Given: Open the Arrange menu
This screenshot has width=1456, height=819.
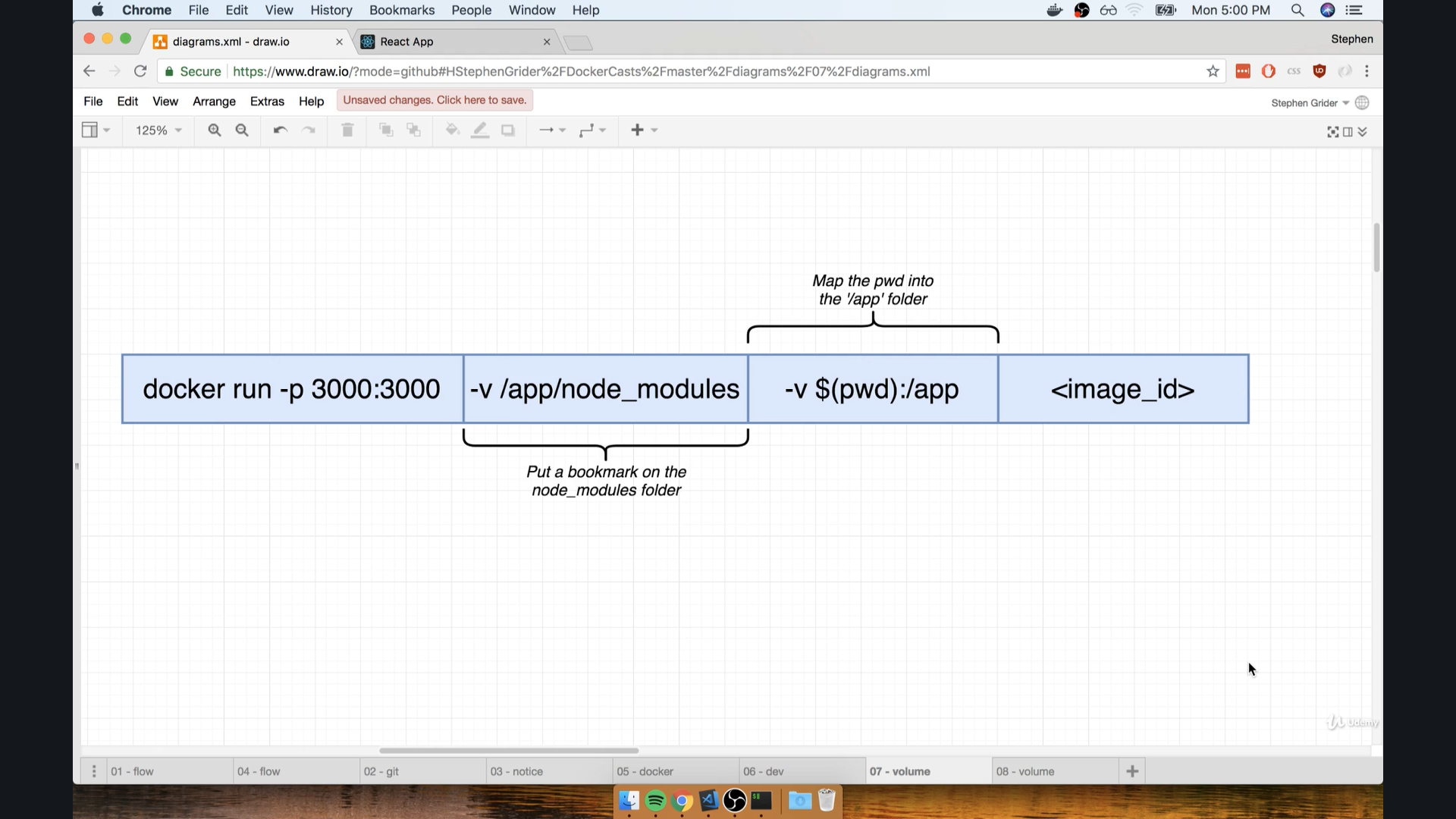Looking at the screenshot, I should (x=214, y=101).
